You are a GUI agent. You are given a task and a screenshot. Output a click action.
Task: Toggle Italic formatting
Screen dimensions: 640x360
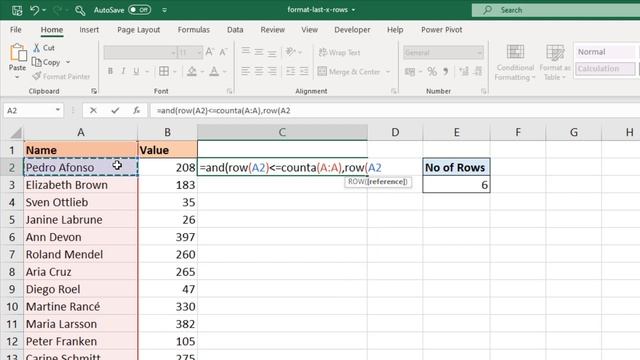point(123,71)
